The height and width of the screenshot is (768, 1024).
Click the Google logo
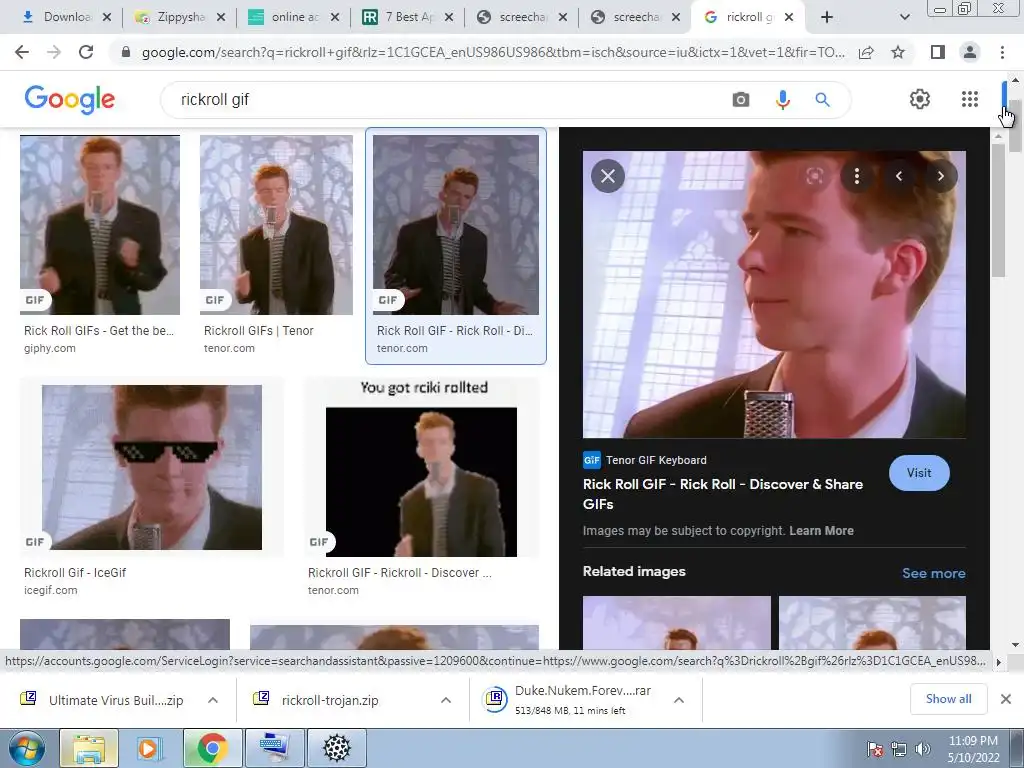point(70,99)
